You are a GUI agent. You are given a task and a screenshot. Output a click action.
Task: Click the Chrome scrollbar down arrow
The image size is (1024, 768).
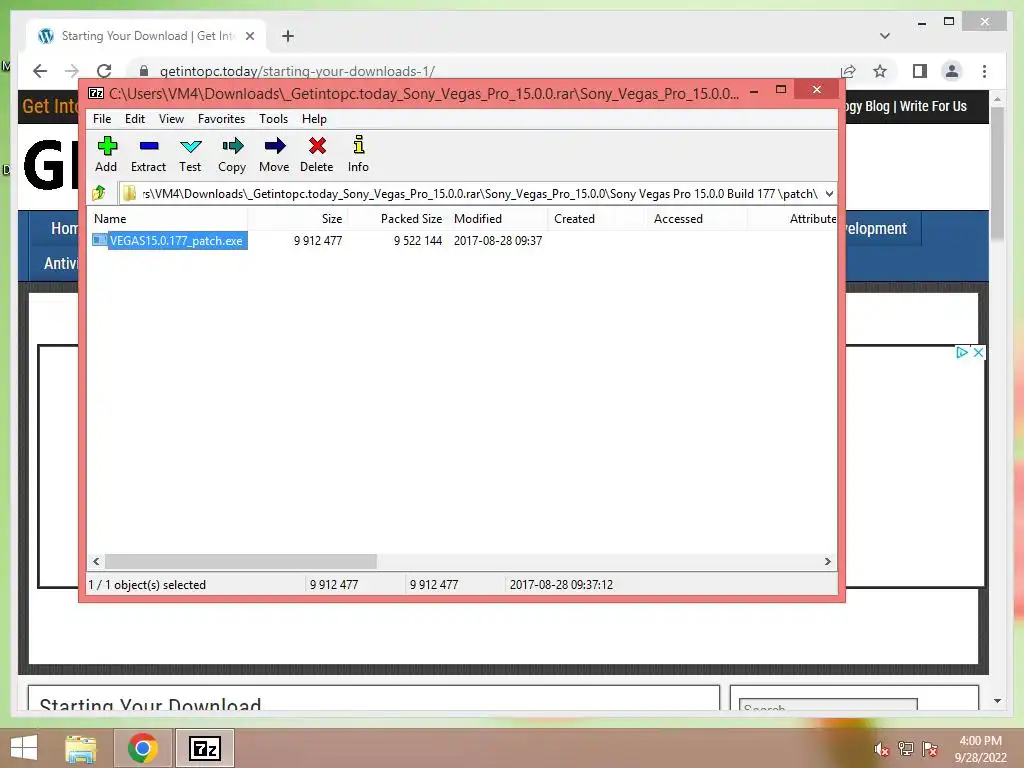[x=997, y=701]
